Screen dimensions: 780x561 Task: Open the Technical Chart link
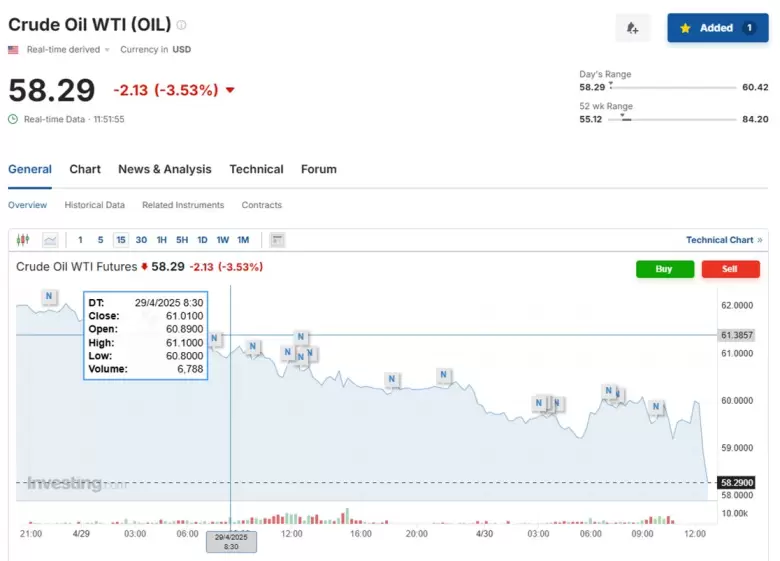[x=724, y=240]
